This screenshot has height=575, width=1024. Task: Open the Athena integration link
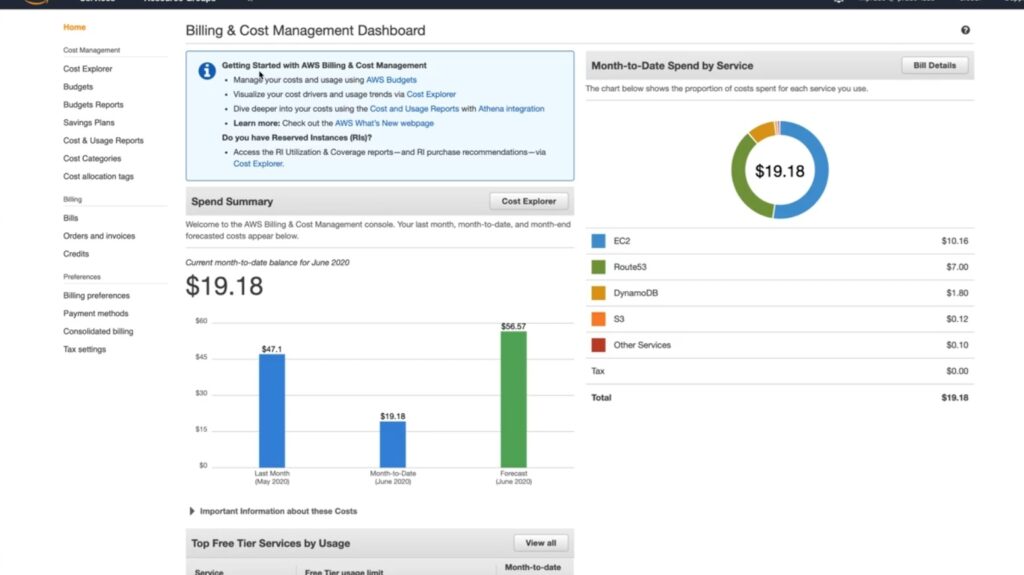(511, 108)
